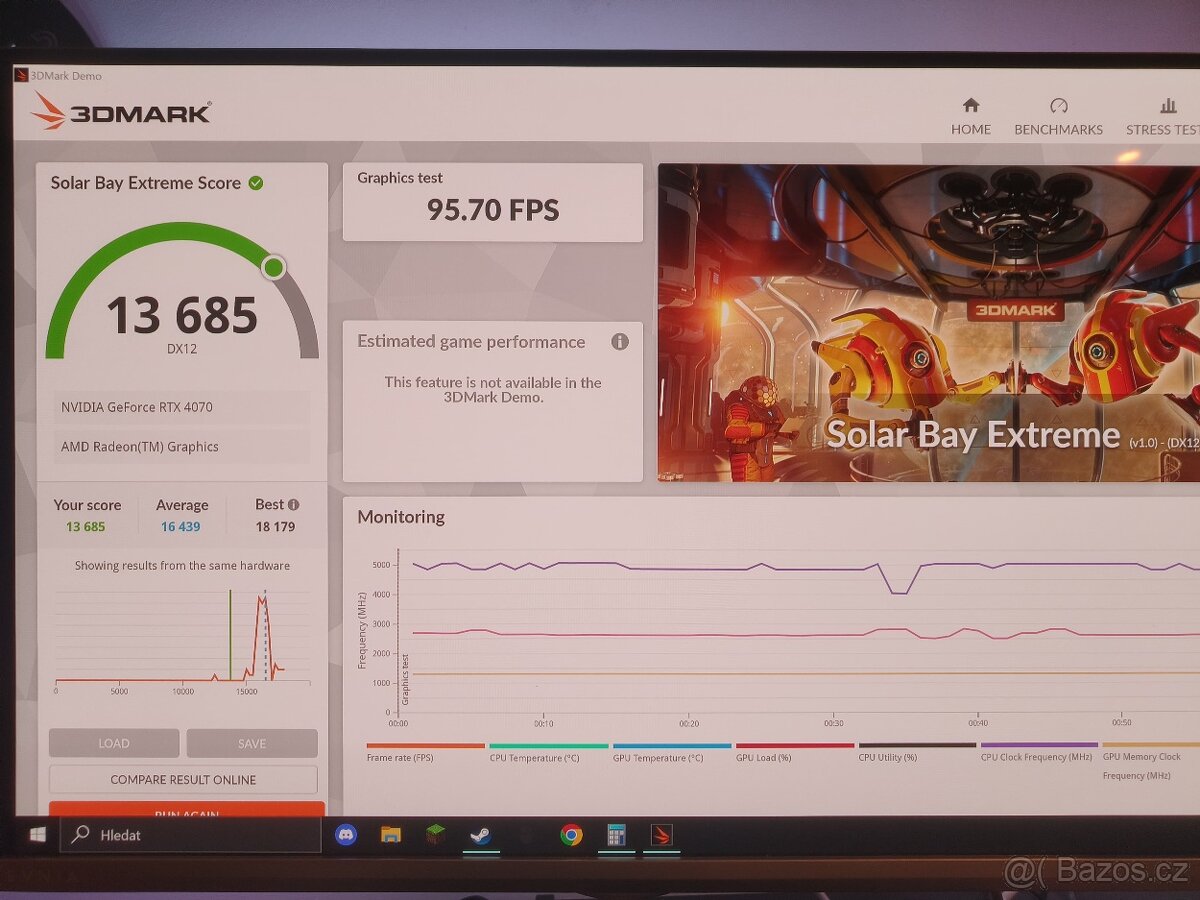Viewport: 1200px width, 900px height.
Task: Open the Home tab icon
Action: click(970, 106)
